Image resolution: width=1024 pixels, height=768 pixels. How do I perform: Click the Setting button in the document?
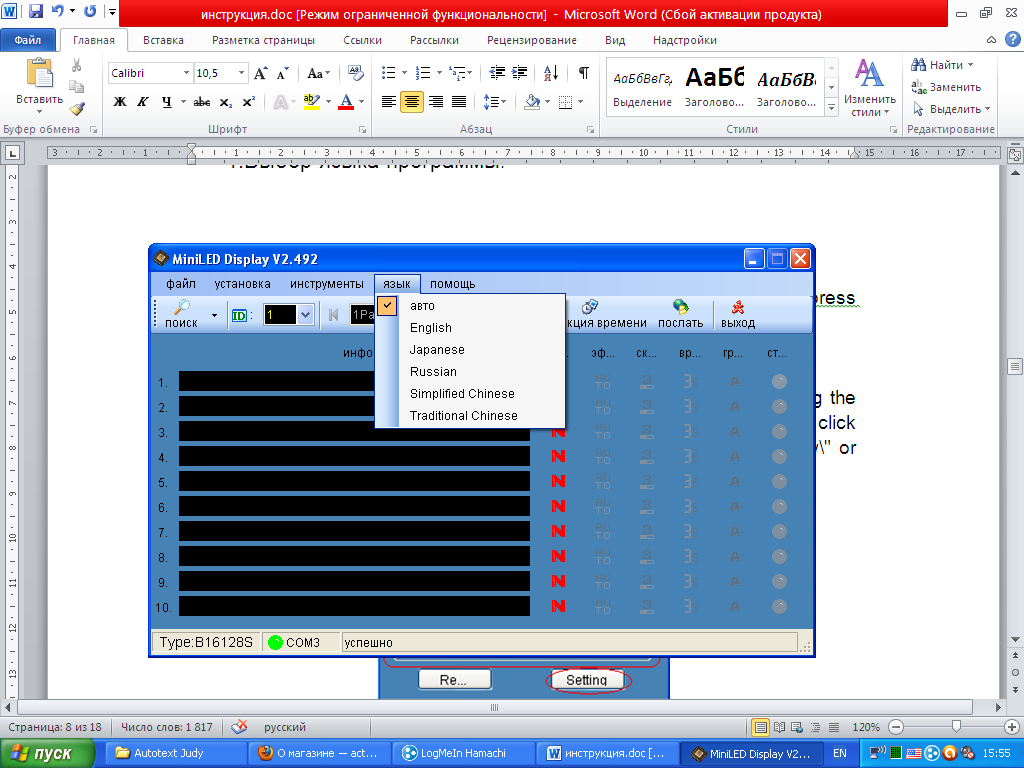pyautogui.click(x=586, y=680)
